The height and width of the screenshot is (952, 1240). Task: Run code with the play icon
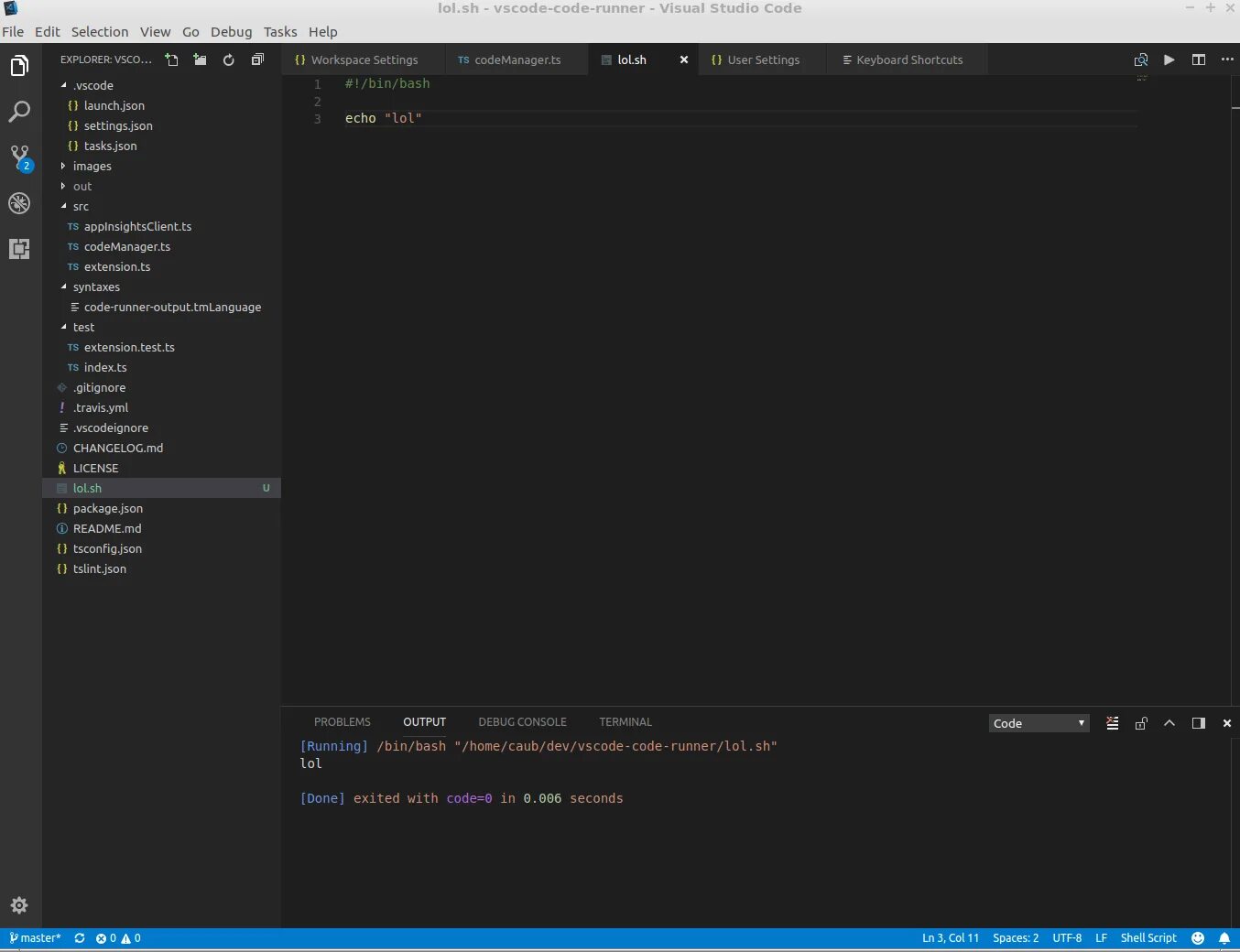1169,59
